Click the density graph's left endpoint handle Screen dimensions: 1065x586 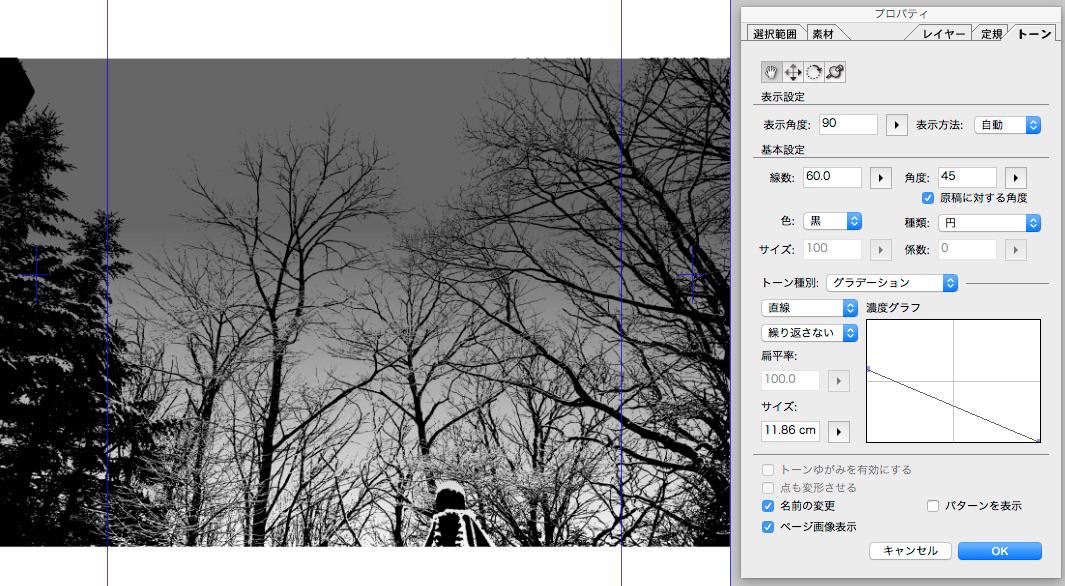(869, 369)
